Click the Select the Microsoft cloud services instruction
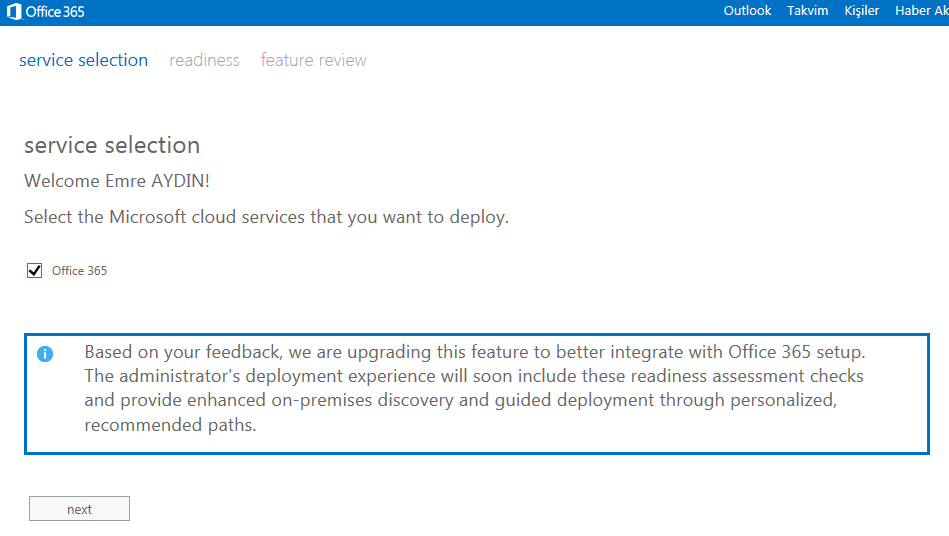 [x=266, y=217]
